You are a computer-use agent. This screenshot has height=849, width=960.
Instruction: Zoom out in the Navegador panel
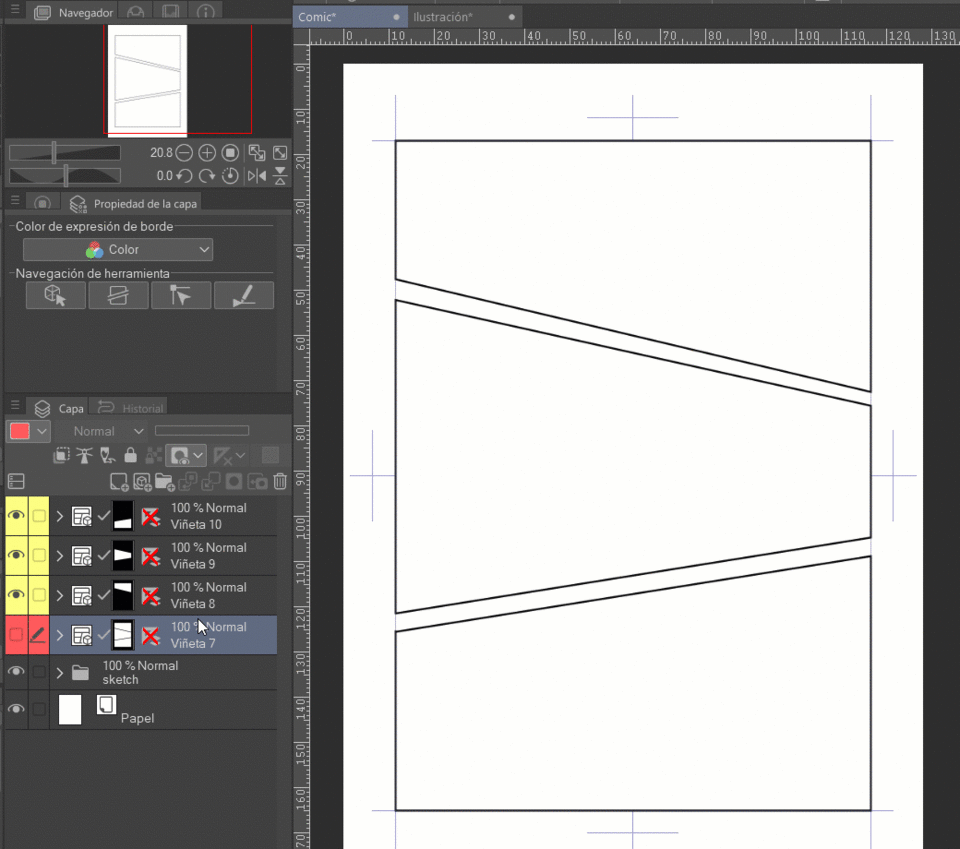pyautogui.click(x=184, y=153)
